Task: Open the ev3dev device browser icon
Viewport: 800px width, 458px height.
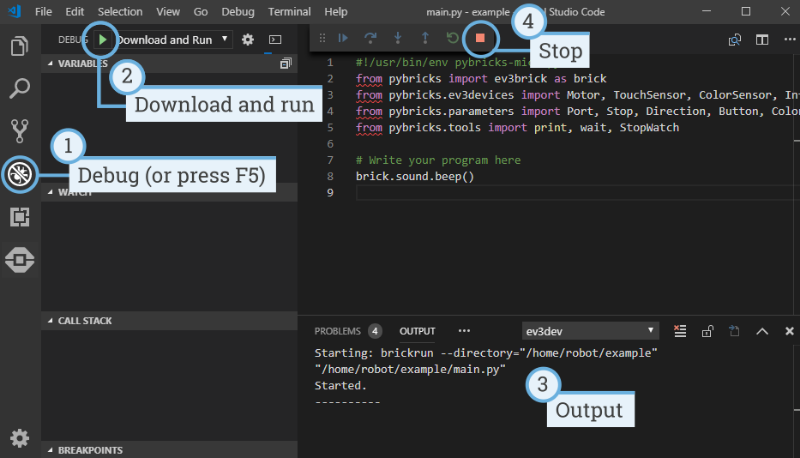Action: [19, 260]
